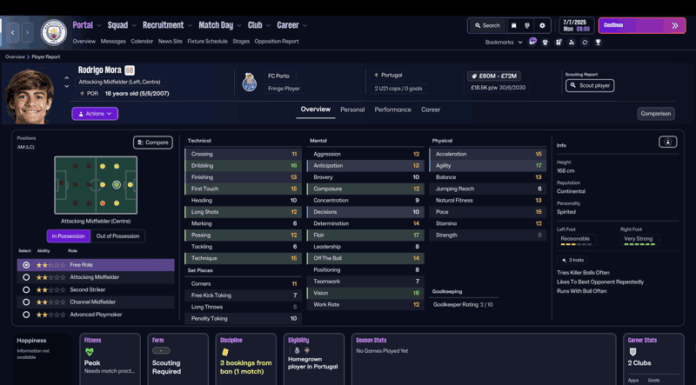Click the Compare button above the pitch
Screen dimensions: 696x385
point(153,143)
